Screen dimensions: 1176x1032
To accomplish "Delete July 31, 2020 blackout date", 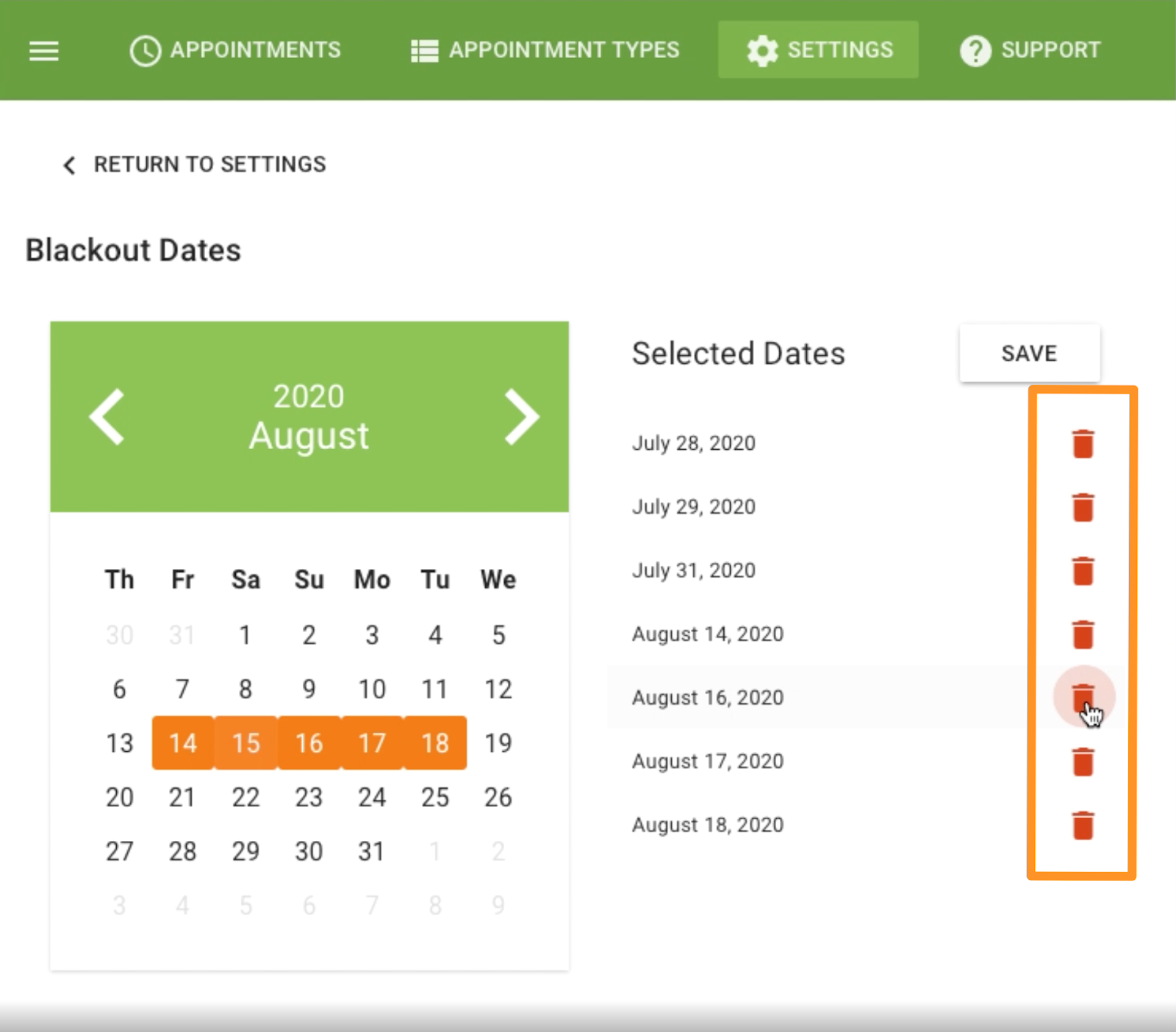I will [1082, 570].
